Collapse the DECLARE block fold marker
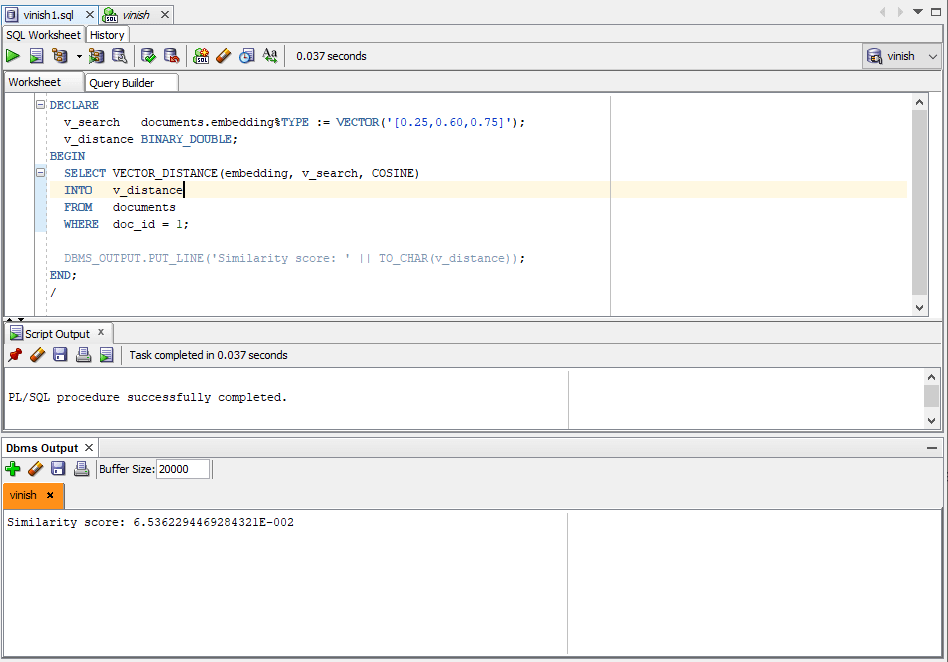948x662 pixels. click(x=41, y=105)
